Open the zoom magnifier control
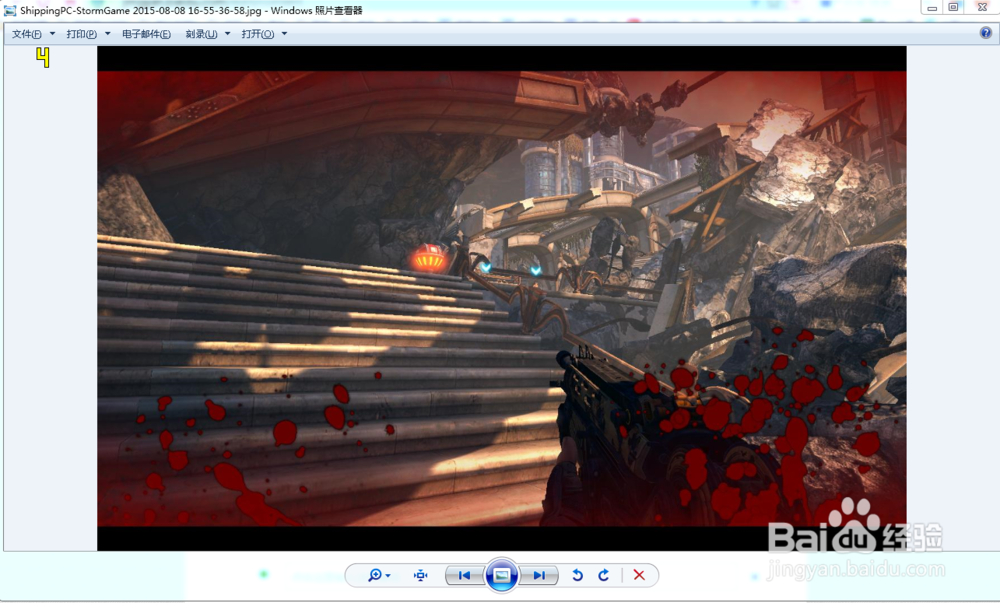The height and width of the screenshot is (603, 1000). [375, 575]
